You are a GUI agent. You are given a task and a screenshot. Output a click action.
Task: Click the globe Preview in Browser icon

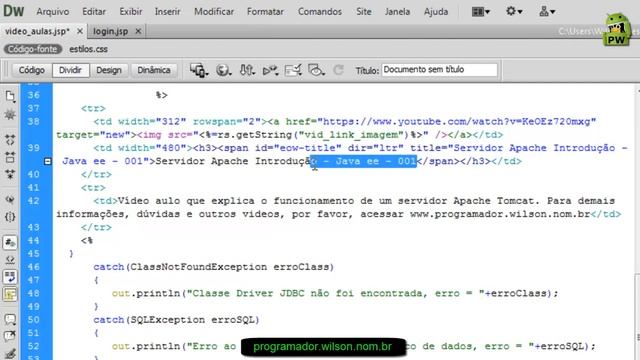223,70
